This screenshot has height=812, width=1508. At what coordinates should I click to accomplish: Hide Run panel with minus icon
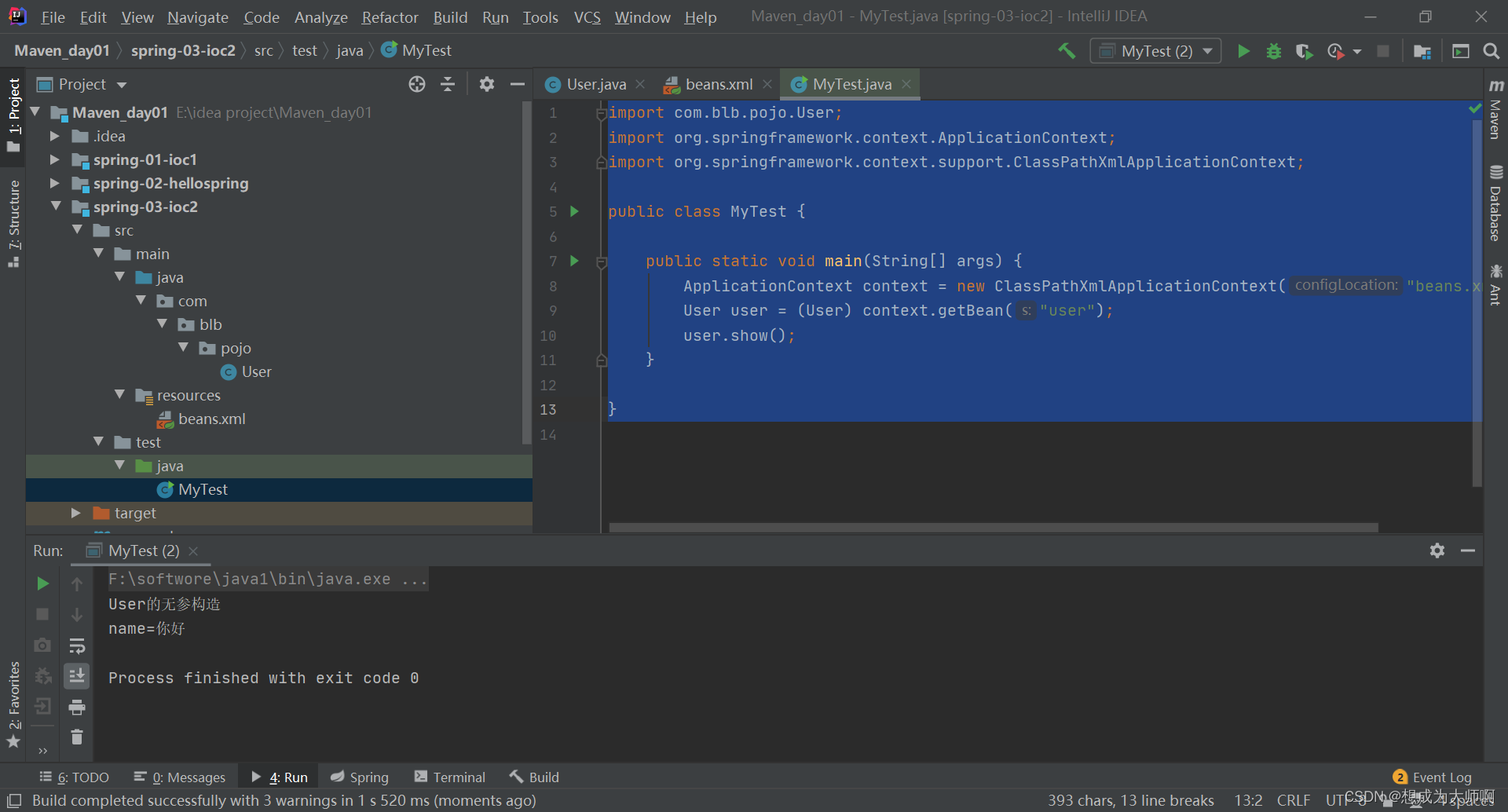click(1467, 550)
